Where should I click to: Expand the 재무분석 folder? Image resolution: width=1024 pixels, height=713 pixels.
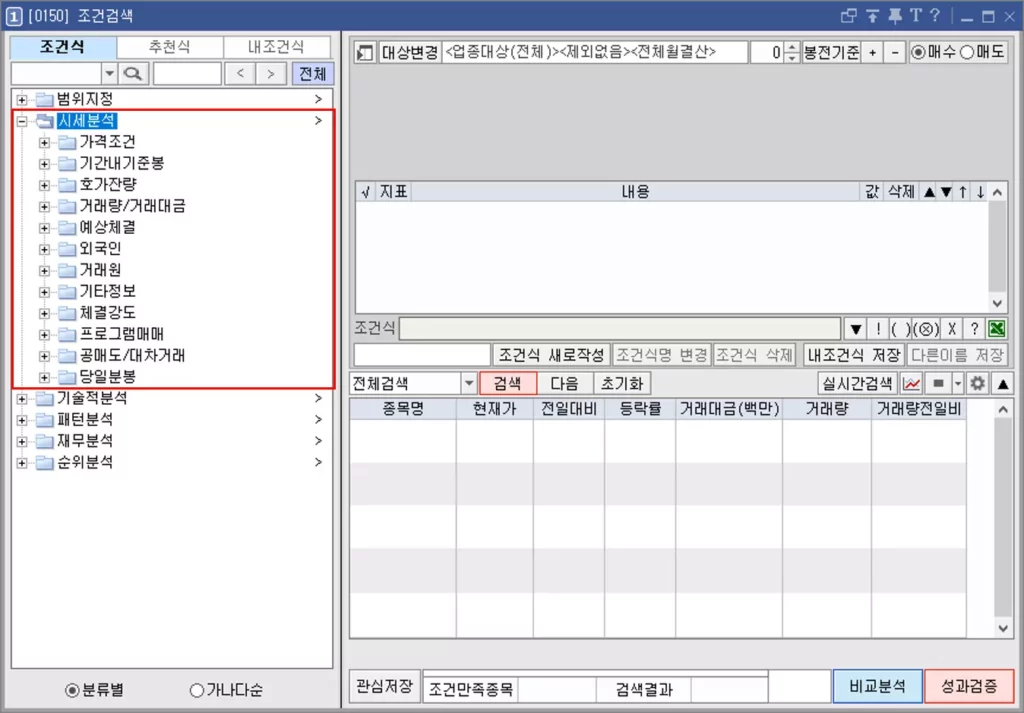22,441
